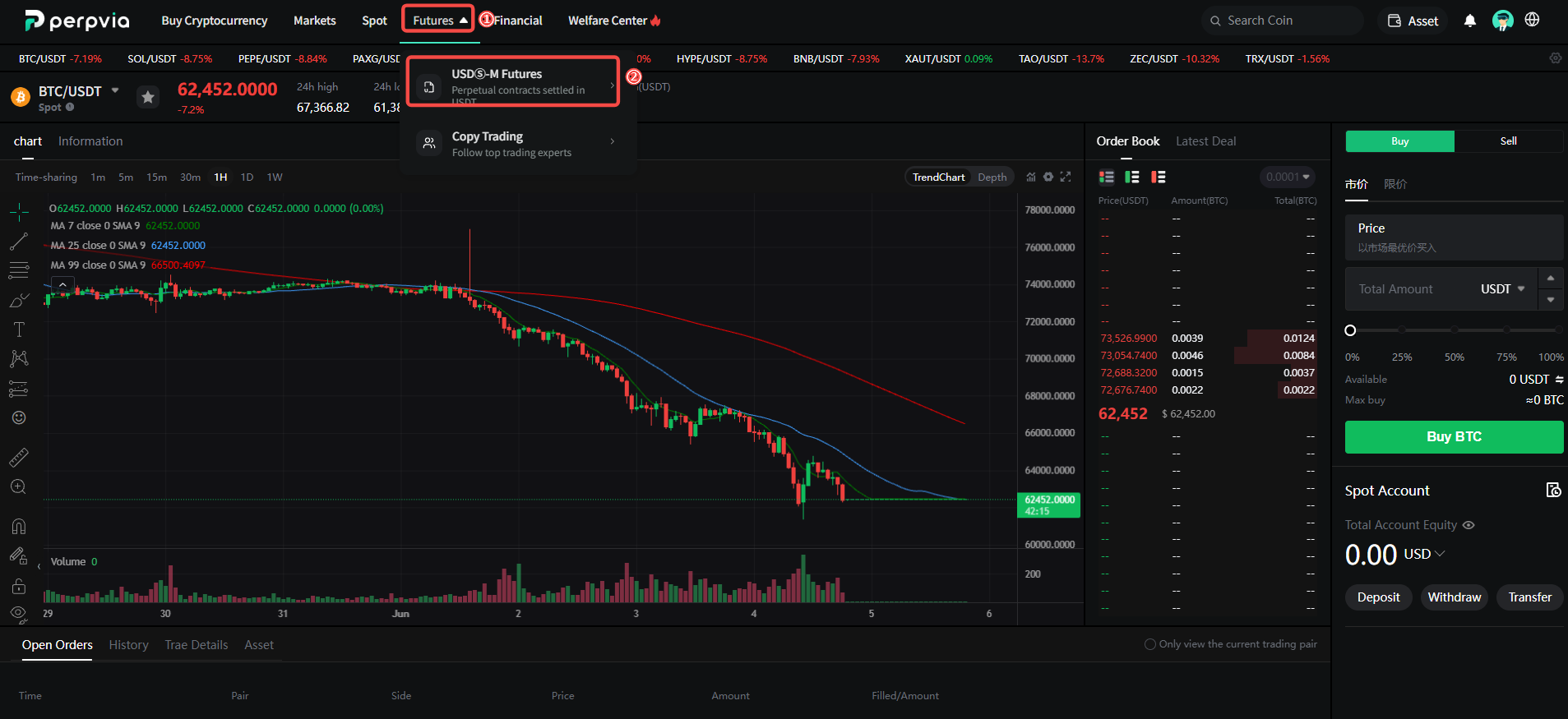This screenshot has height=719, width=1568.
Task: Select the trend line drawing tool
Action: 19,242
